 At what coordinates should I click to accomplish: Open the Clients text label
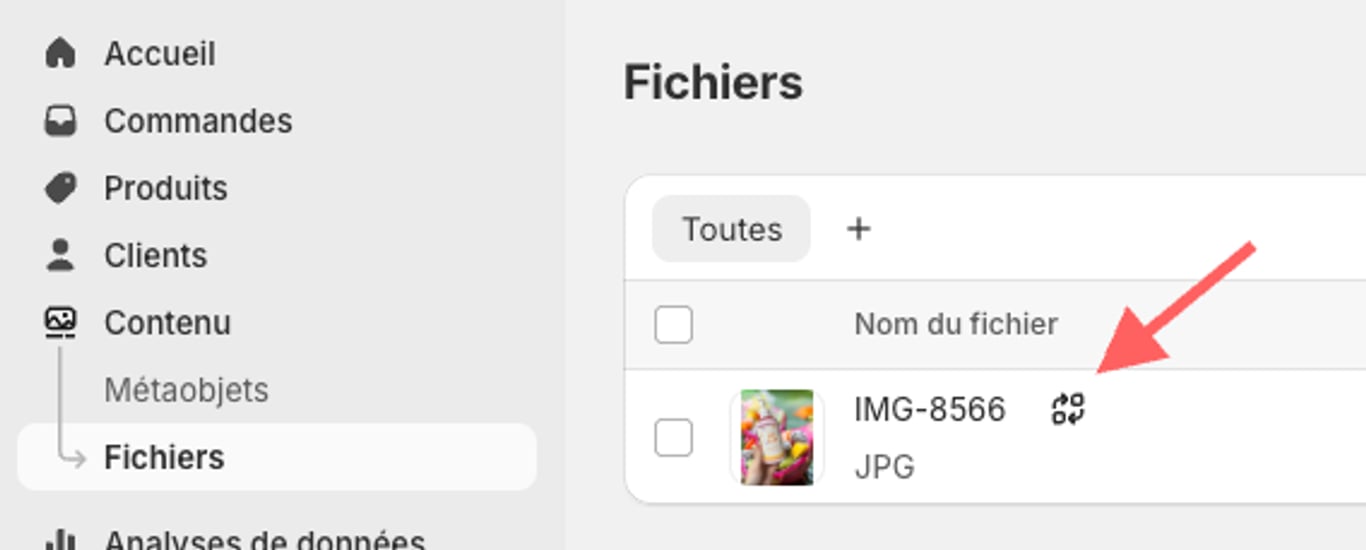[x=156, y=255]
